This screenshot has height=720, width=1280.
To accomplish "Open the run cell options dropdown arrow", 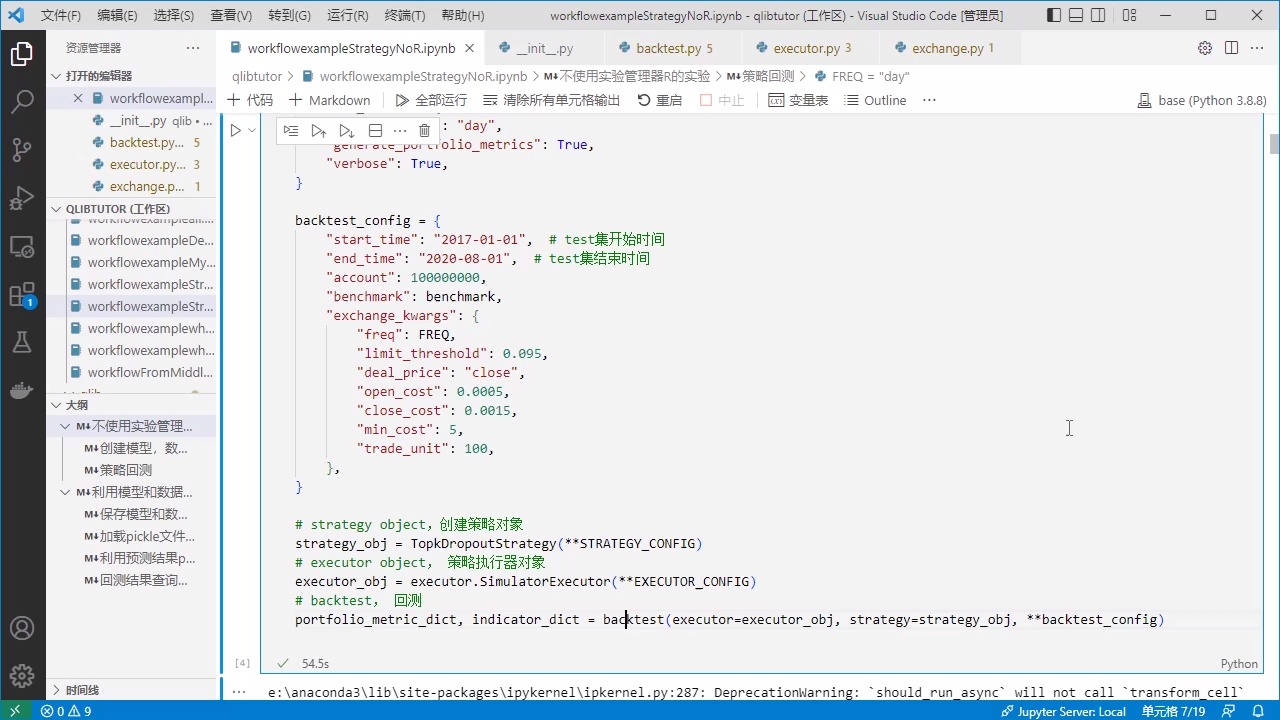I will pyautogui.click(x=252, y=130).
